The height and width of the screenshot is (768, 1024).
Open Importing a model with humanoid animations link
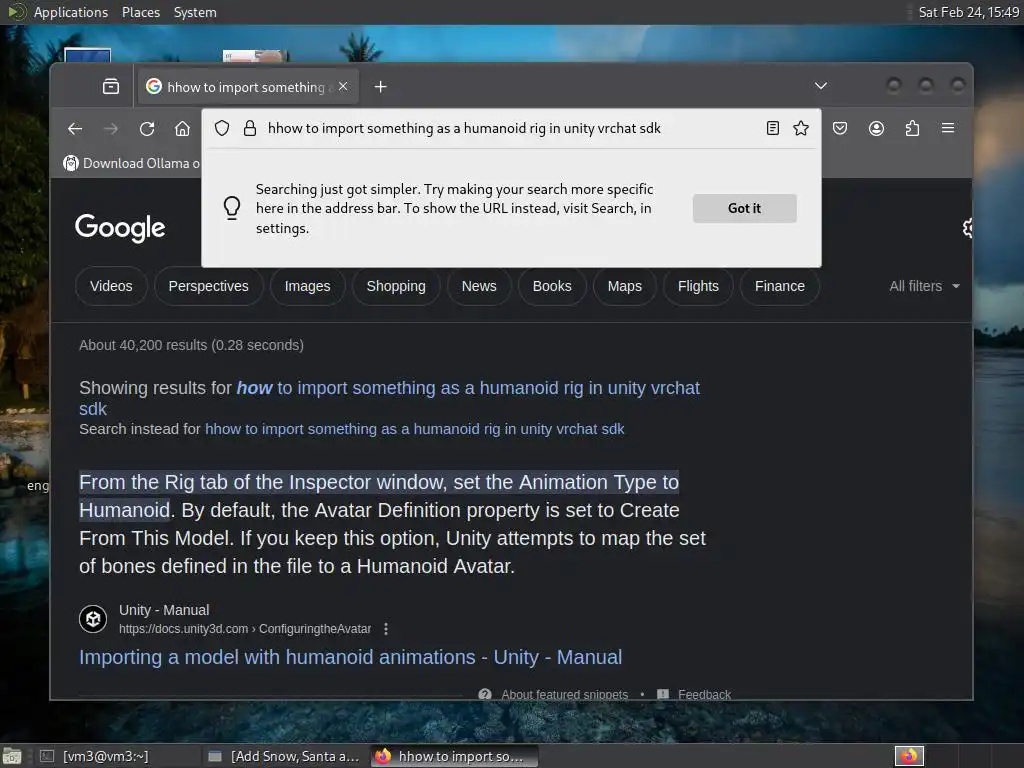pyautogui.click(x=351, y=657)
